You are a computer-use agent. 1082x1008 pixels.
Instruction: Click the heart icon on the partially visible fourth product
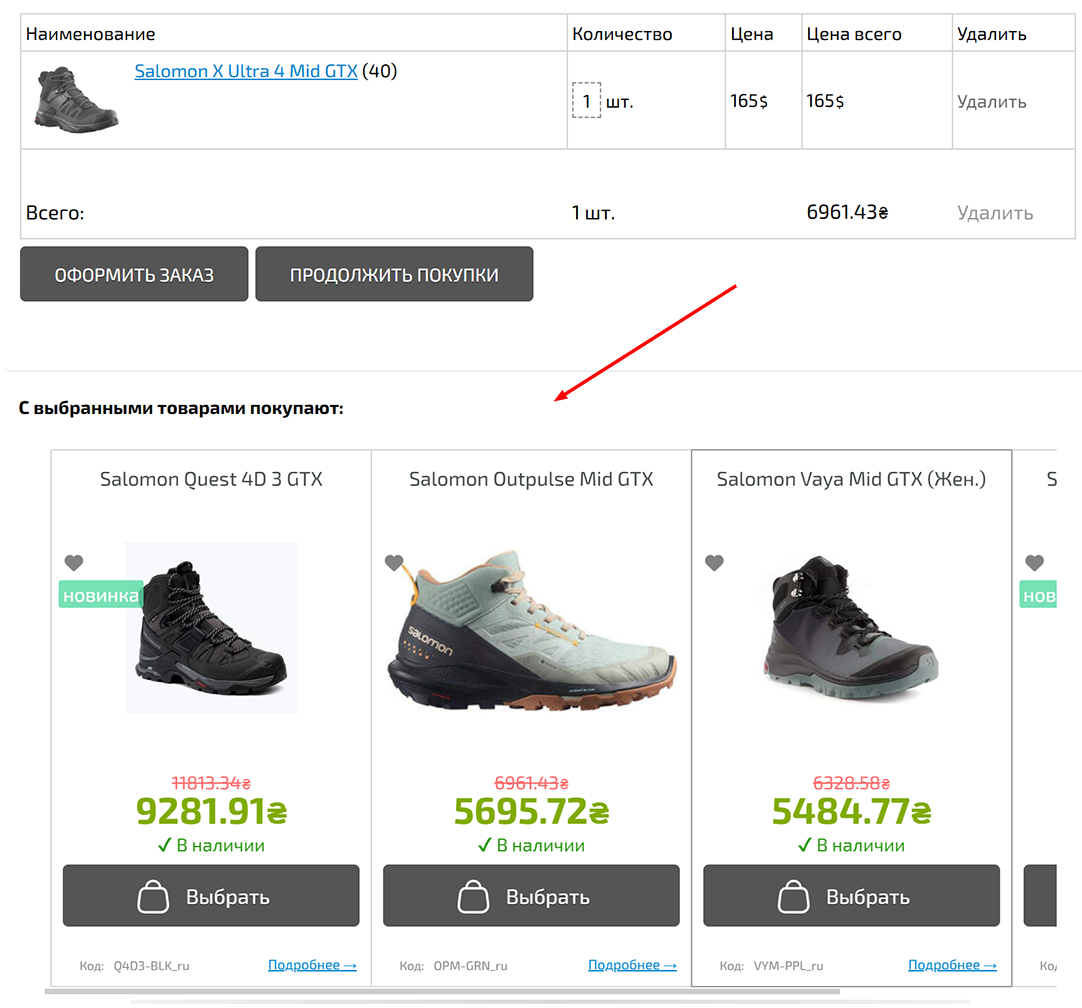pos(1034,563)
